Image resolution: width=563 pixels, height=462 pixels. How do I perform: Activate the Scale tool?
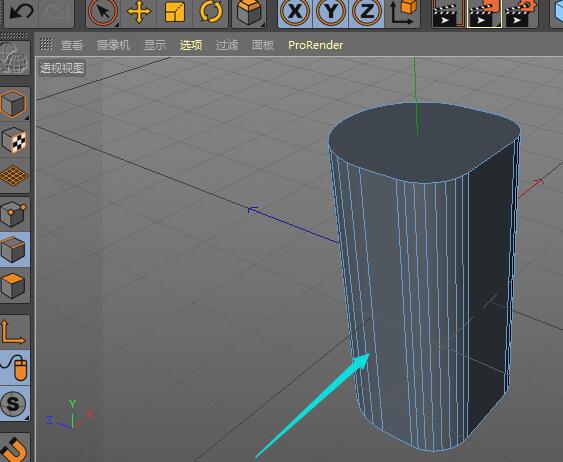point(175,12)
